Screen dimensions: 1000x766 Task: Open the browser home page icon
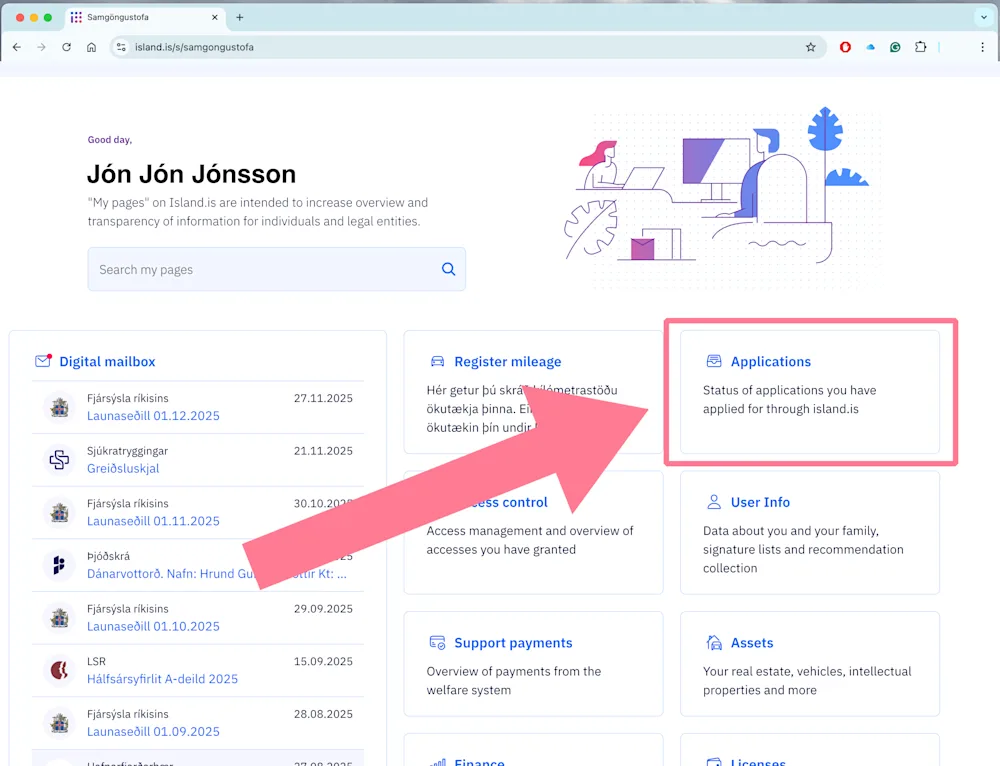point(91,47)
